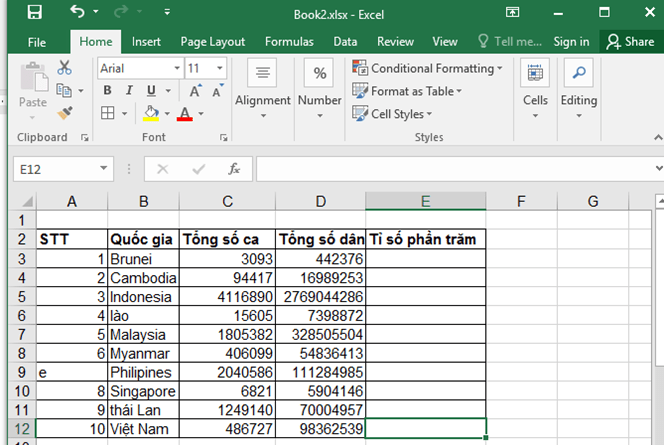
Task: Toggle Underline formatting
Action: click(x=153, y=91)
